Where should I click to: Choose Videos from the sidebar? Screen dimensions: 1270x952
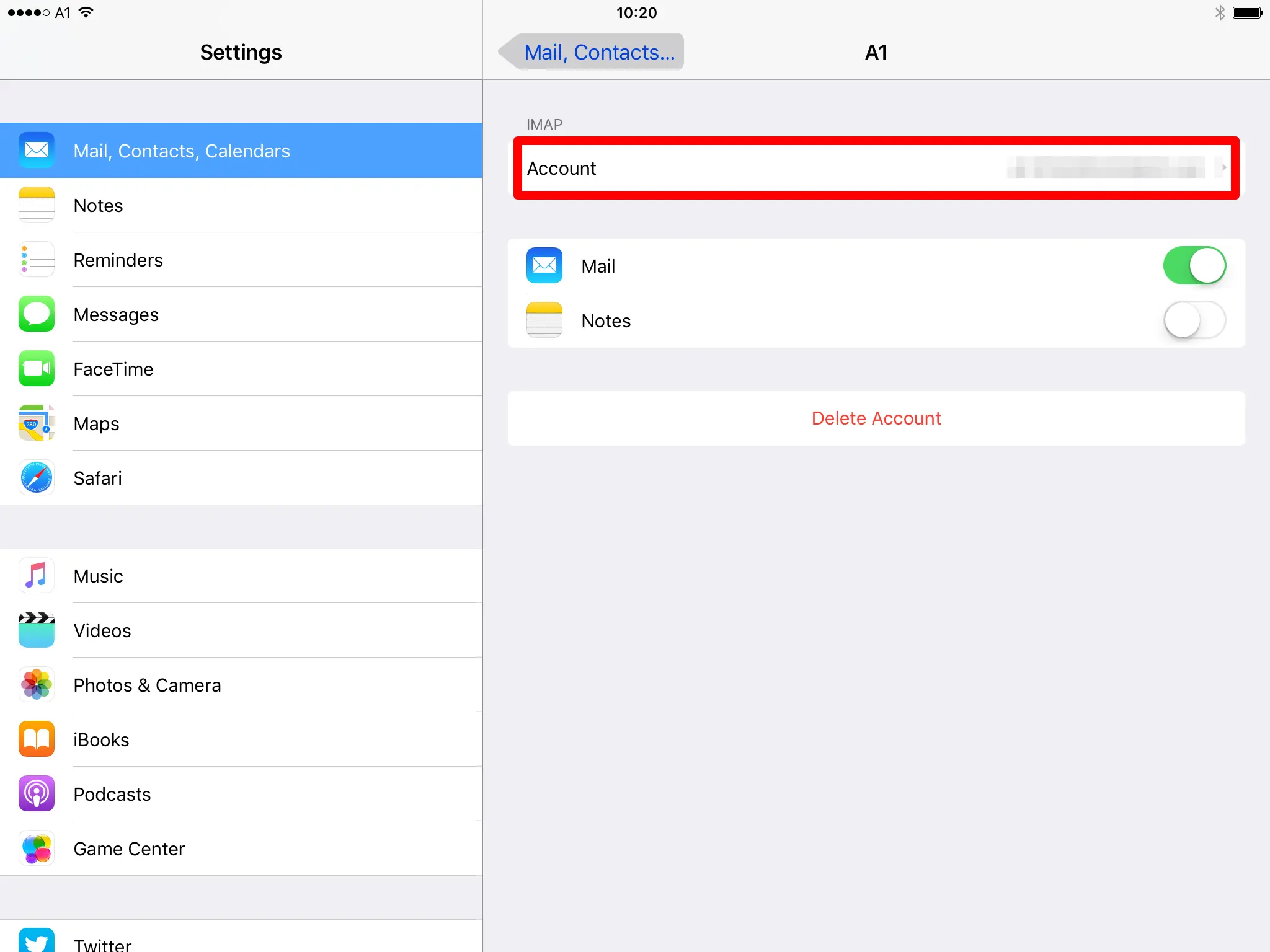(102, 631)
